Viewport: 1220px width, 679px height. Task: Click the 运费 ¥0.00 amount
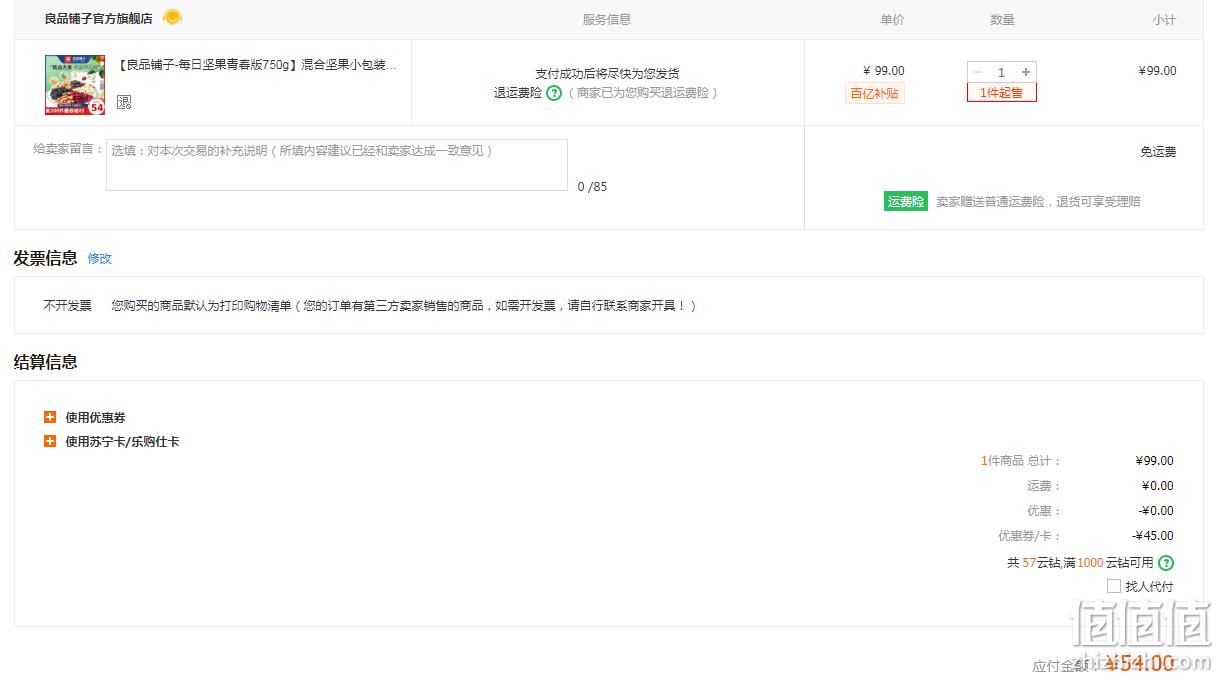[x=1158, y=486]
